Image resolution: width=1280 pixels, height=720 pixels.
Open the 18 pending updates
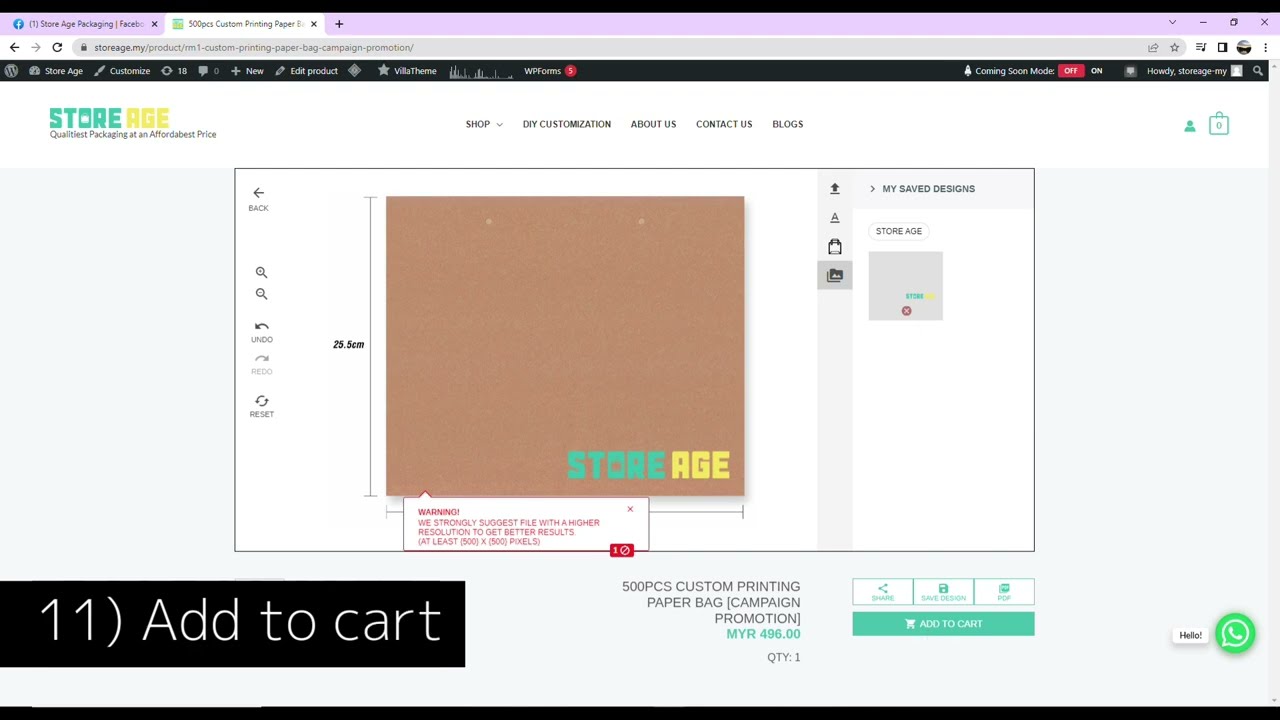click(174, 71)
